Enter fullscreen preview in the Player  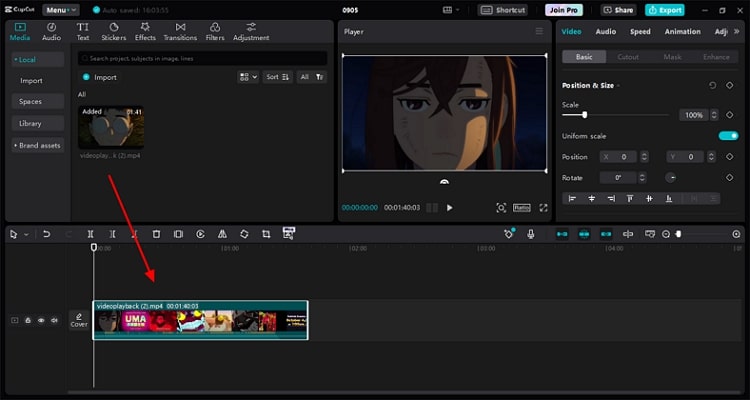click(544, 208)
